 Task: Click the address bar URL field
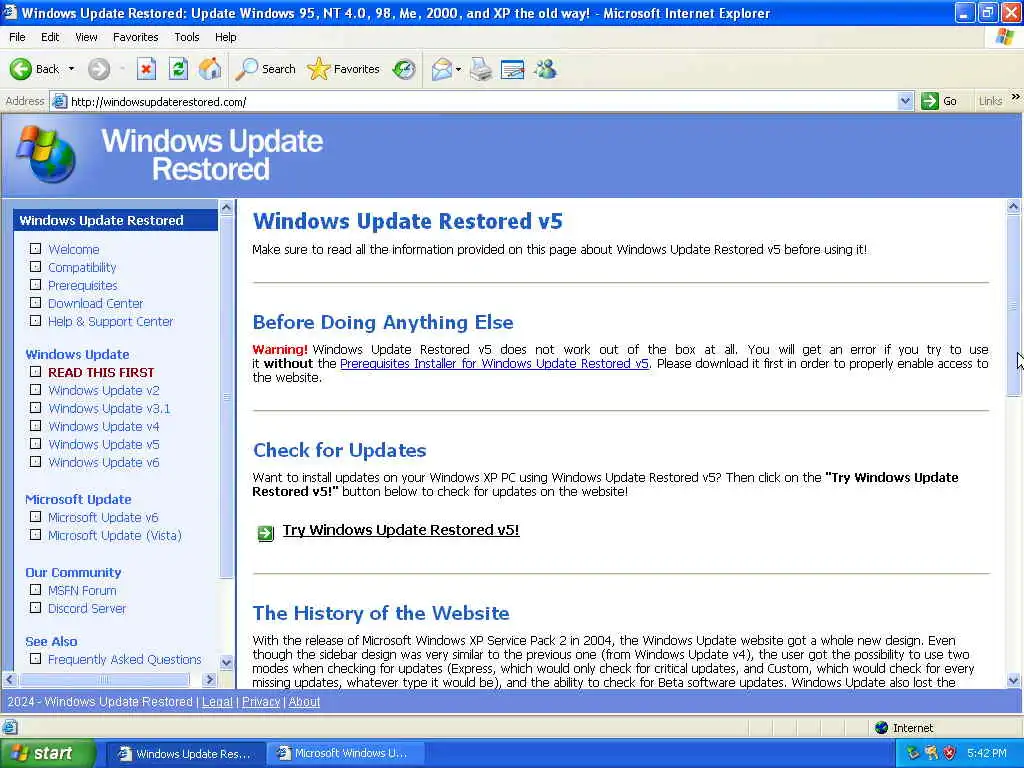click(x=482, y=101)
